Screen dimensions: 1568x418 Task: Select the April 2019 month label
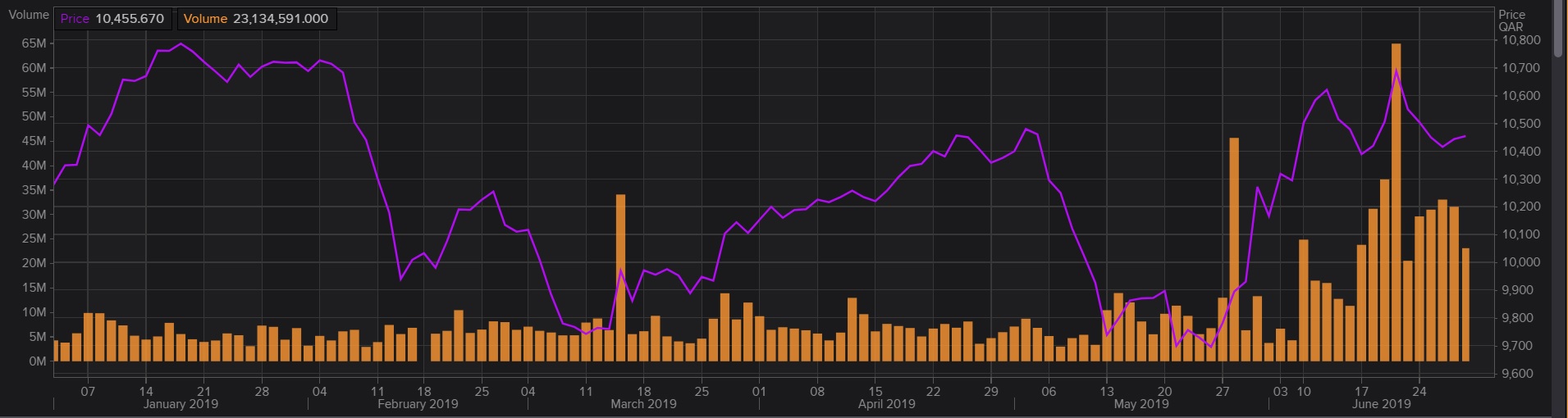[886, 404]
